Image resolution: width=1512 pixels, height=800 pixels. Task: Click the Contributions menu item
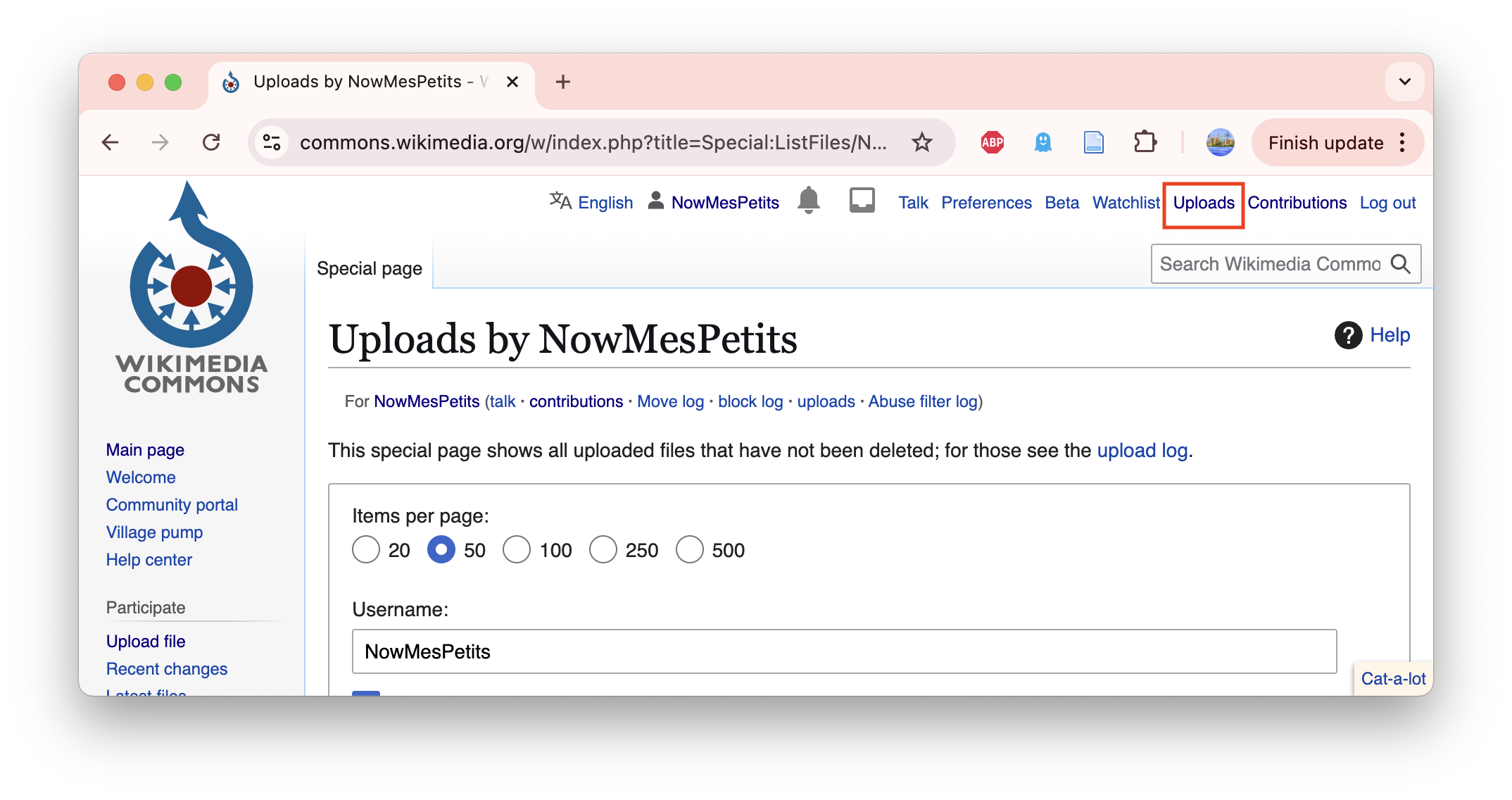1297,203
